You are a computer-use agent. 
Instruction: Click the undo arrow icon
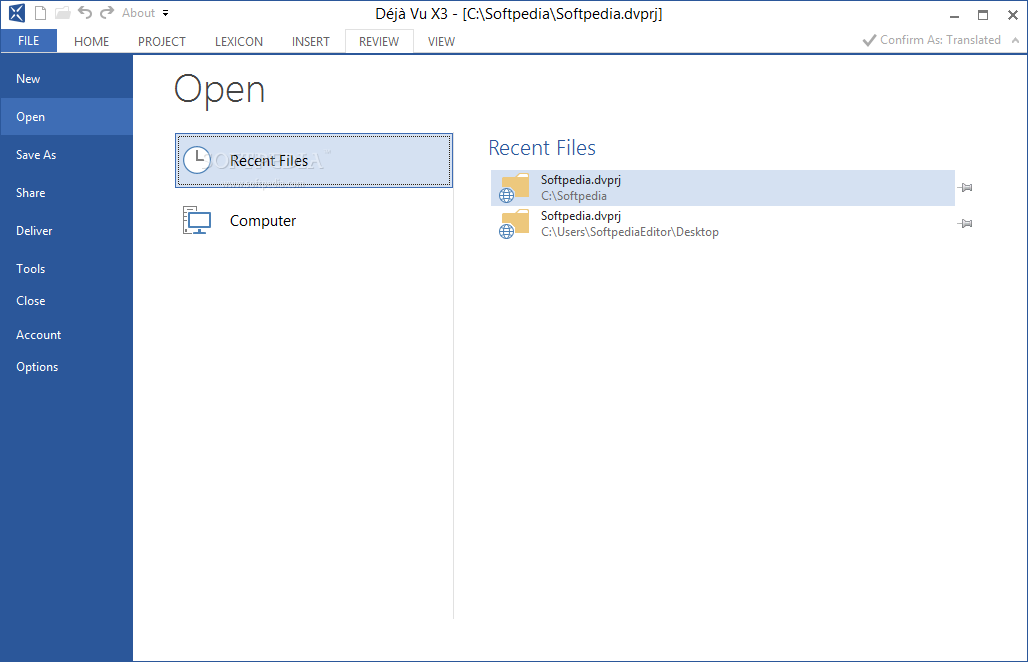(x=85, y=12)
